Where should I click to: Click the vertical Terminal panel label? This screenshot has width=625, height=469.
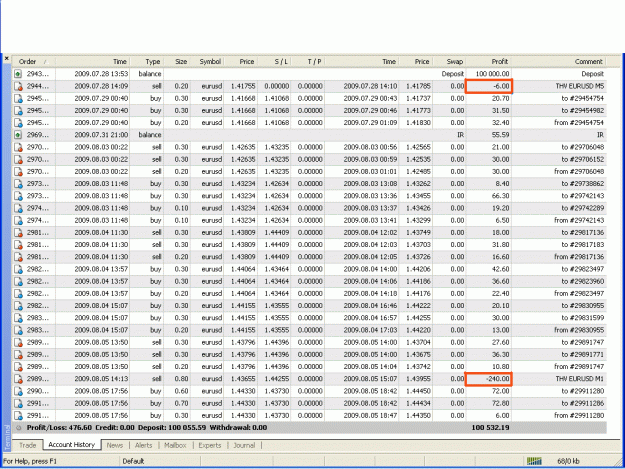pos(7,438)
